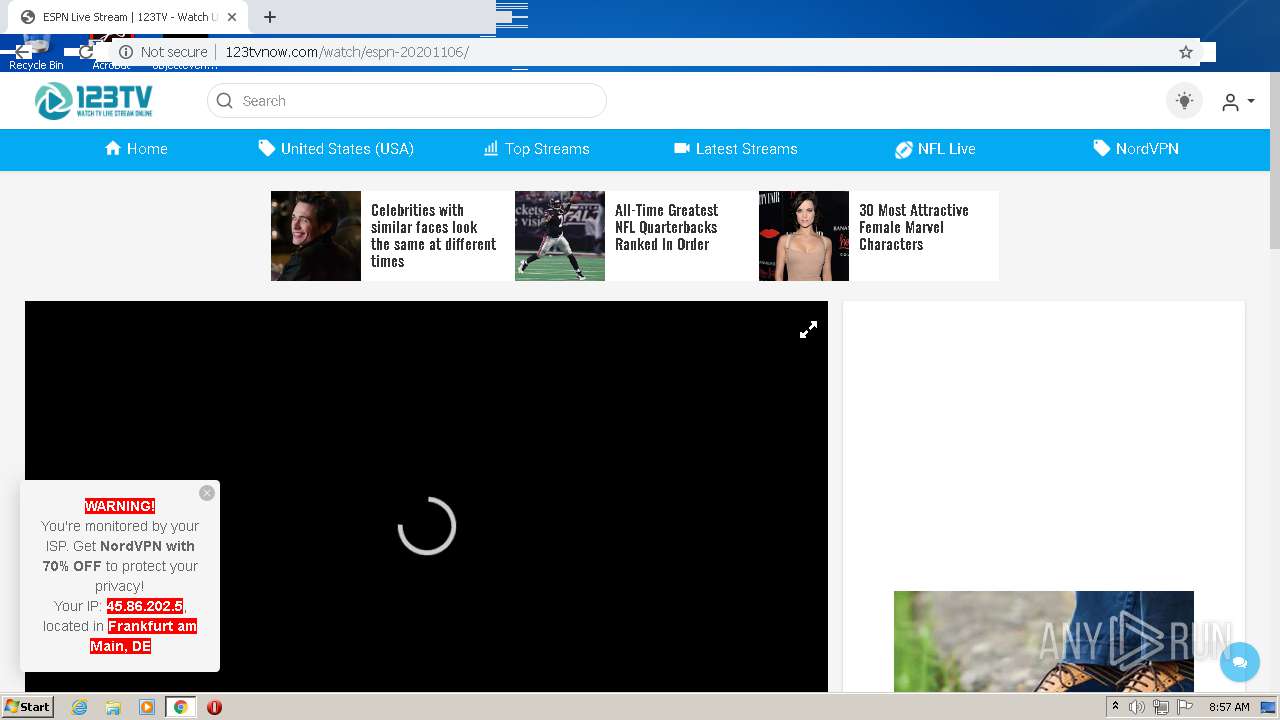Toggle dark mode lightbulb button
This screenshot has width=1280, height=720.
1185,101
